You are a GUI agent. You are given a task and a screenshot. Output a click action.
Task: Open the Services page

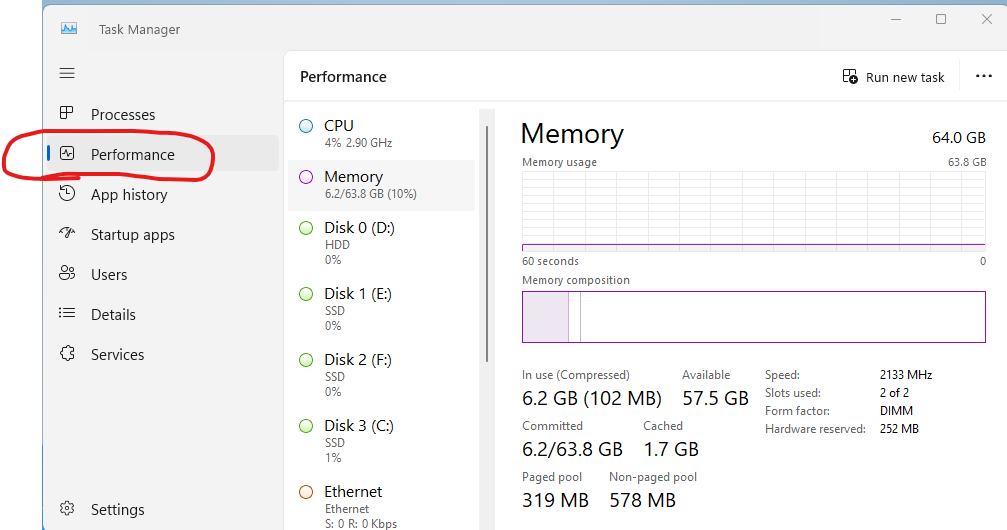click(x=163, y=354)
